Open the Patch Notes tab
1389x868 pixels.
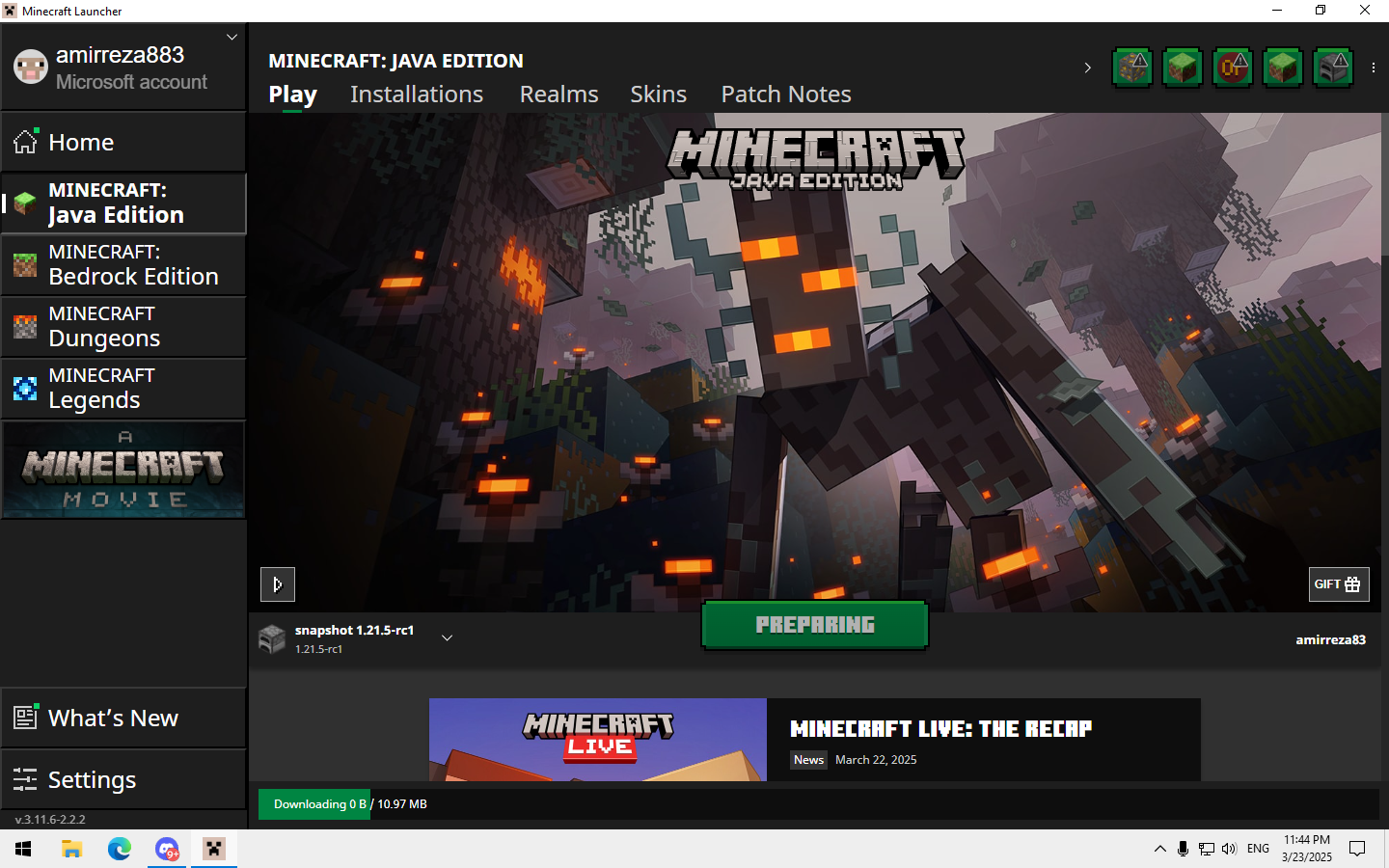pos(786,95)
